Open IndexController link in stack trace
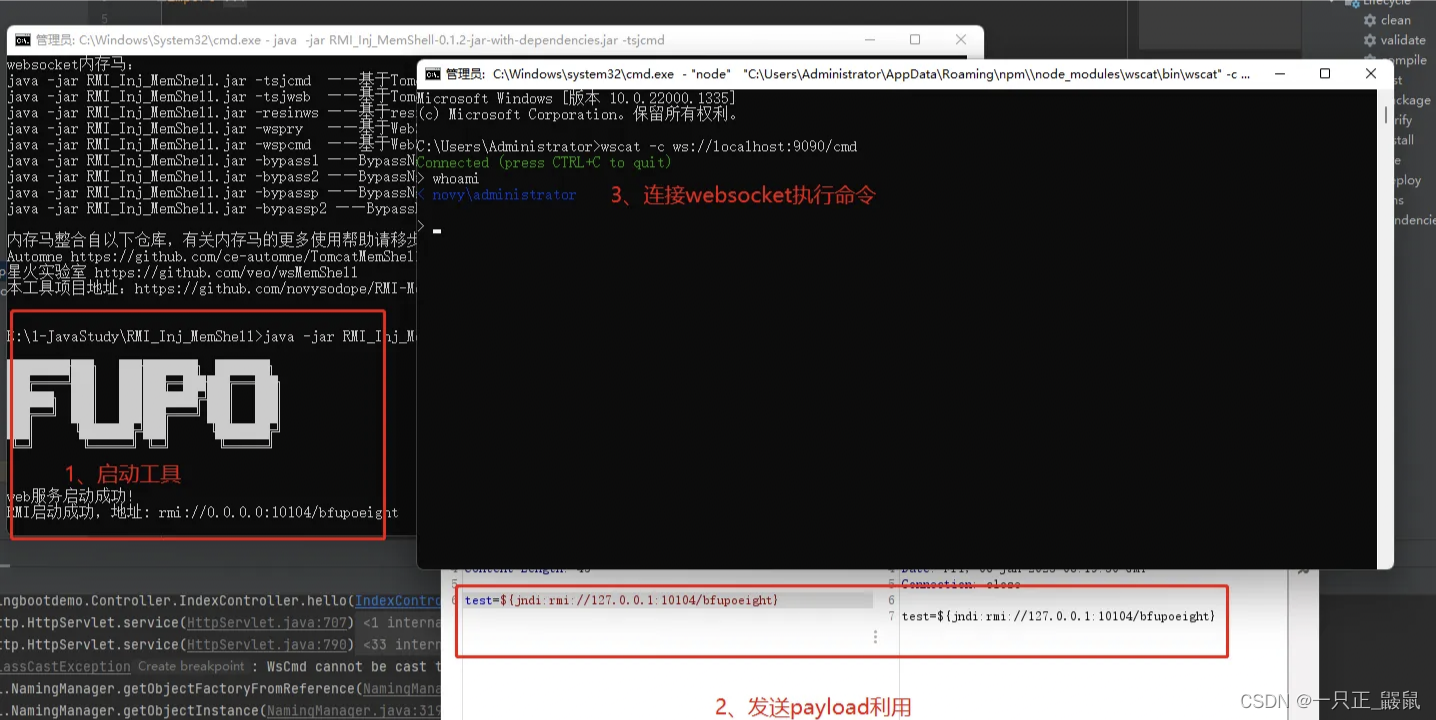Screen dimensions: 1436x720 (398, 601)
